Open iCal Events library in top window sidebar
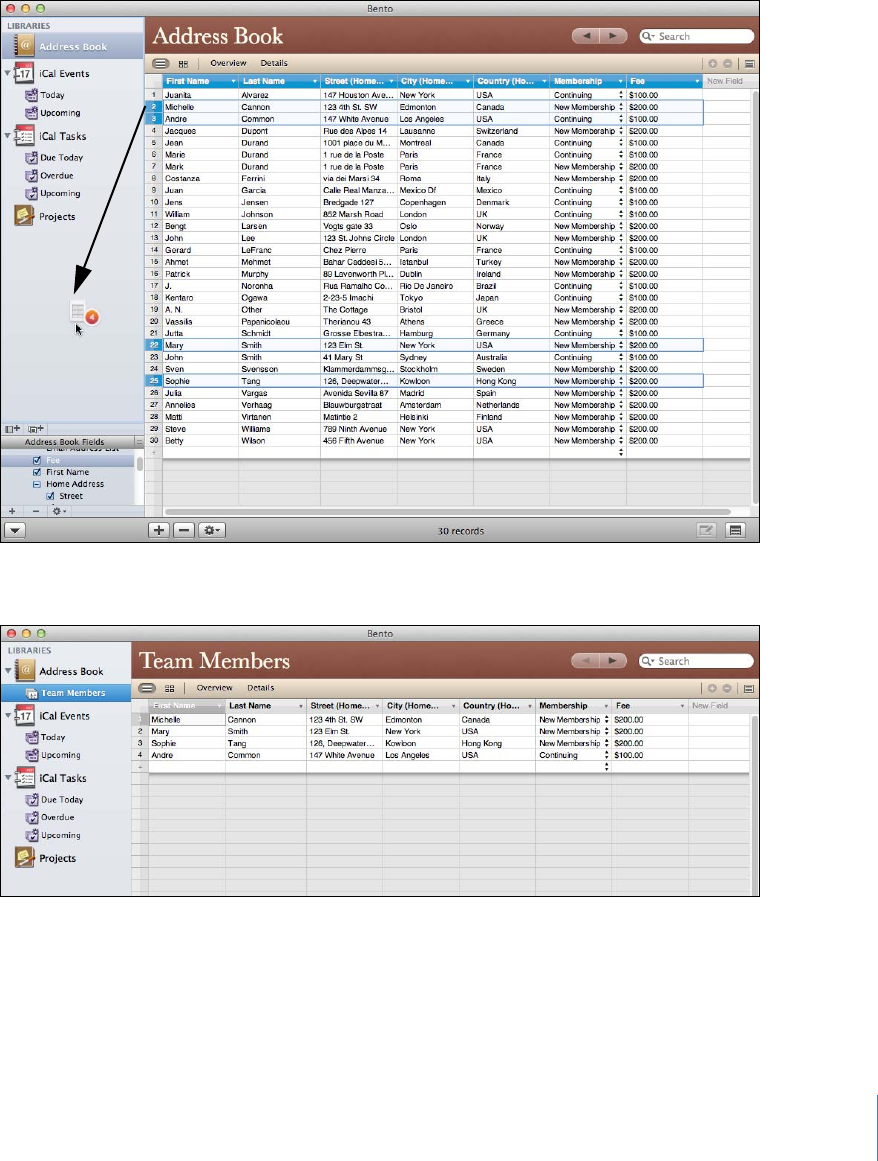 (x=64, y=73)
